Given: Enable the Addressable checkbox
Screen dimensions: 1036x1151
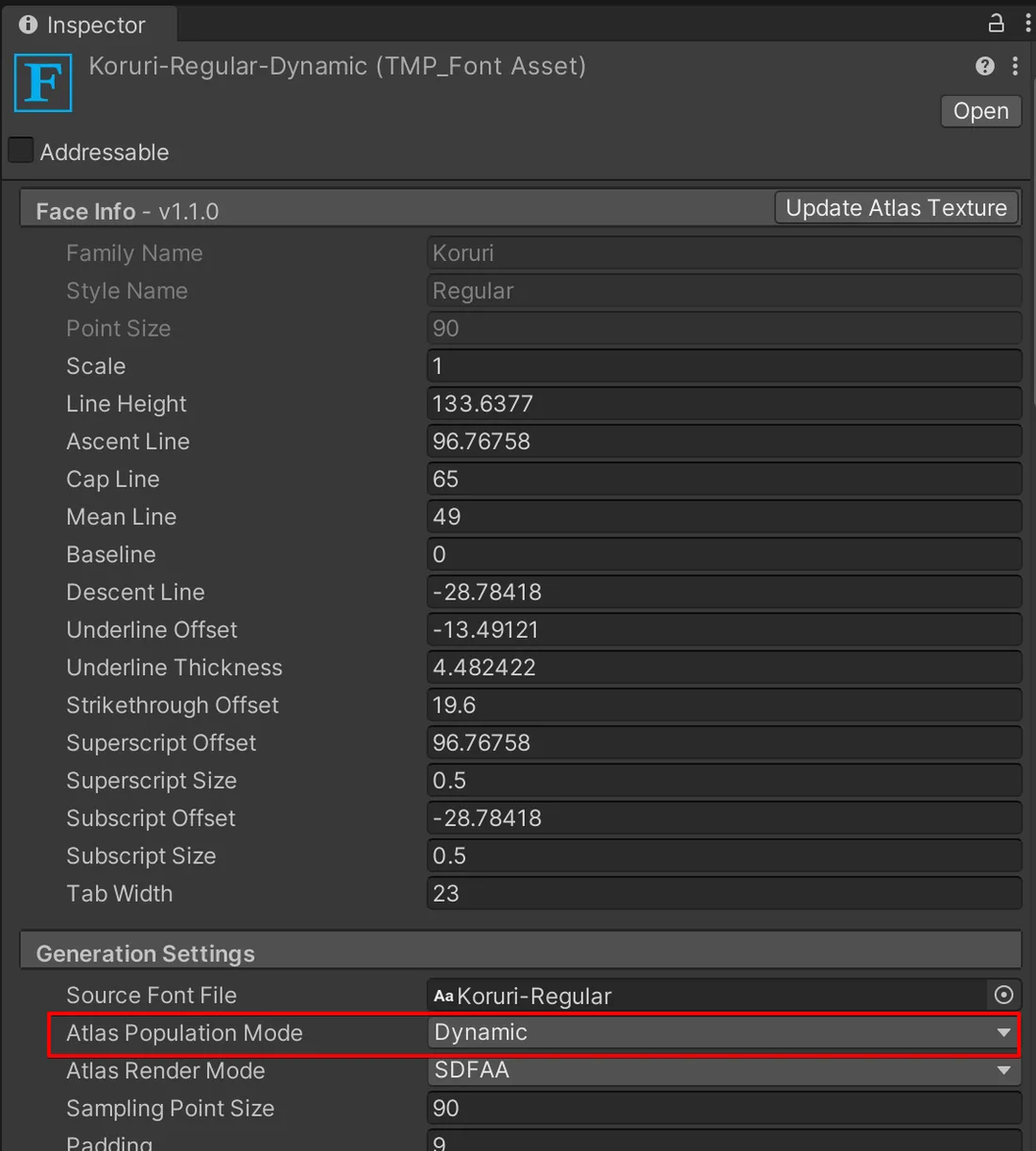Looking at the screenshot, I should [20, 150].
